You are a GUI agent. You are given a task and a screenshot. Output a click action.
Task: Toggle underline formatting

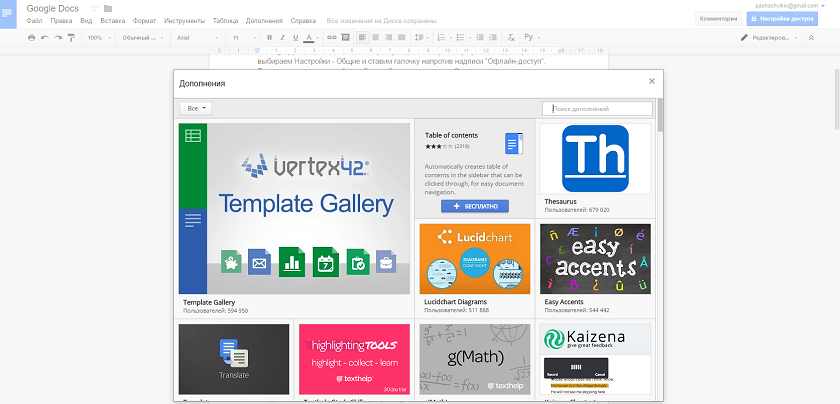coord(295,38)
